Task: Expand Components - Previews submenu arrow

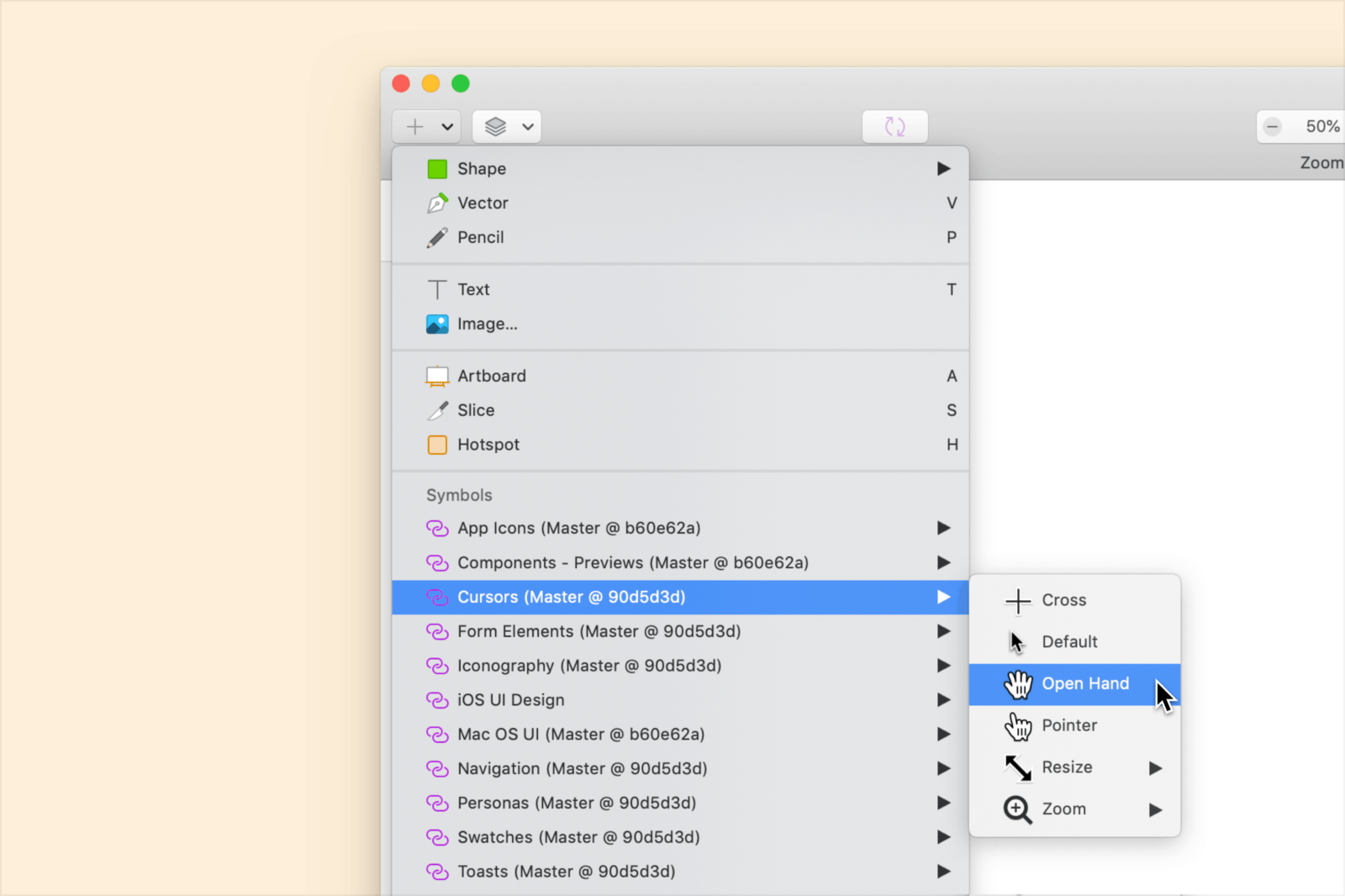Action: pyautogui.click(x=944, y=562)
